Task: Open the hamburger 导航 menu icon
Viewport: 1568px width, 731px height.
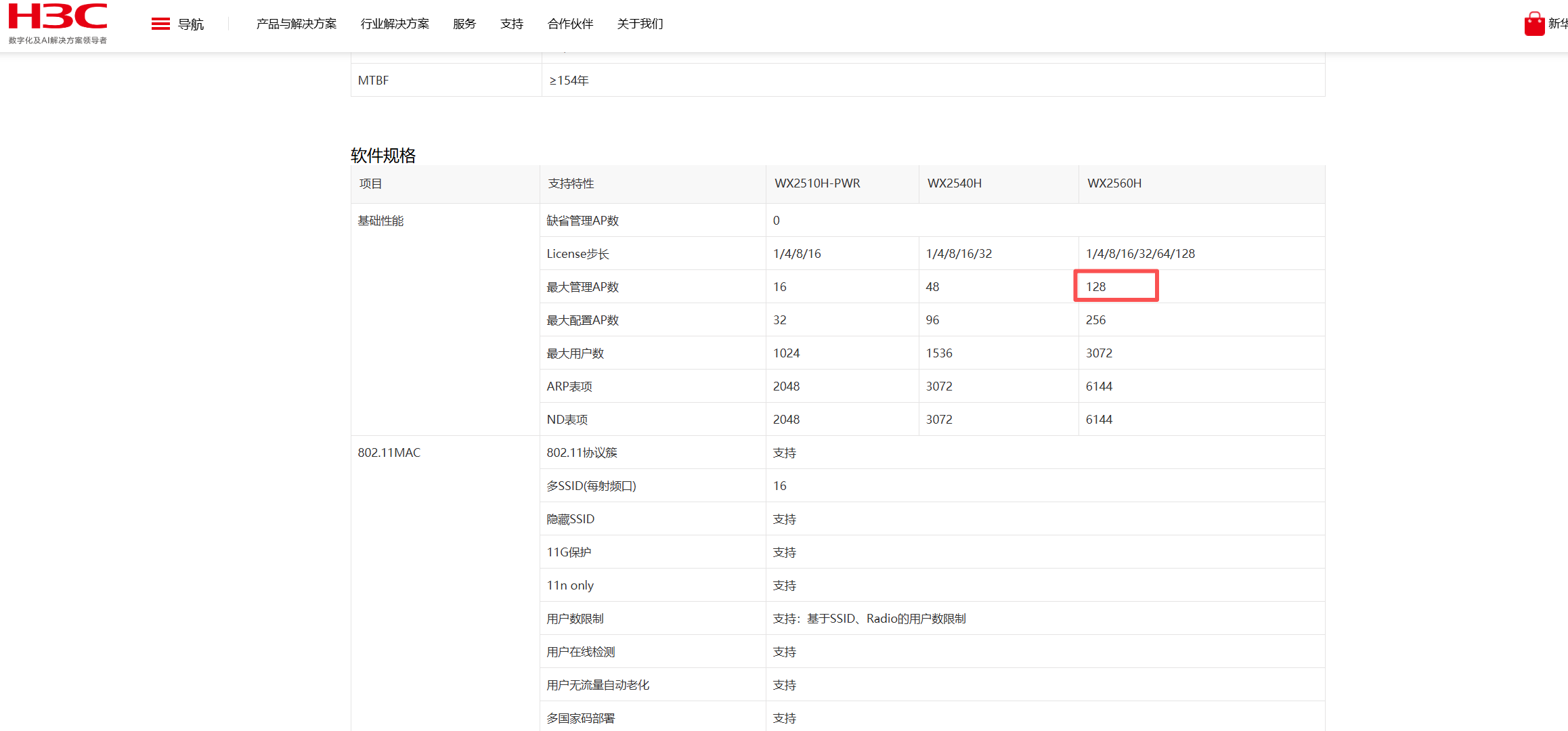Action: tap(160, 24)
